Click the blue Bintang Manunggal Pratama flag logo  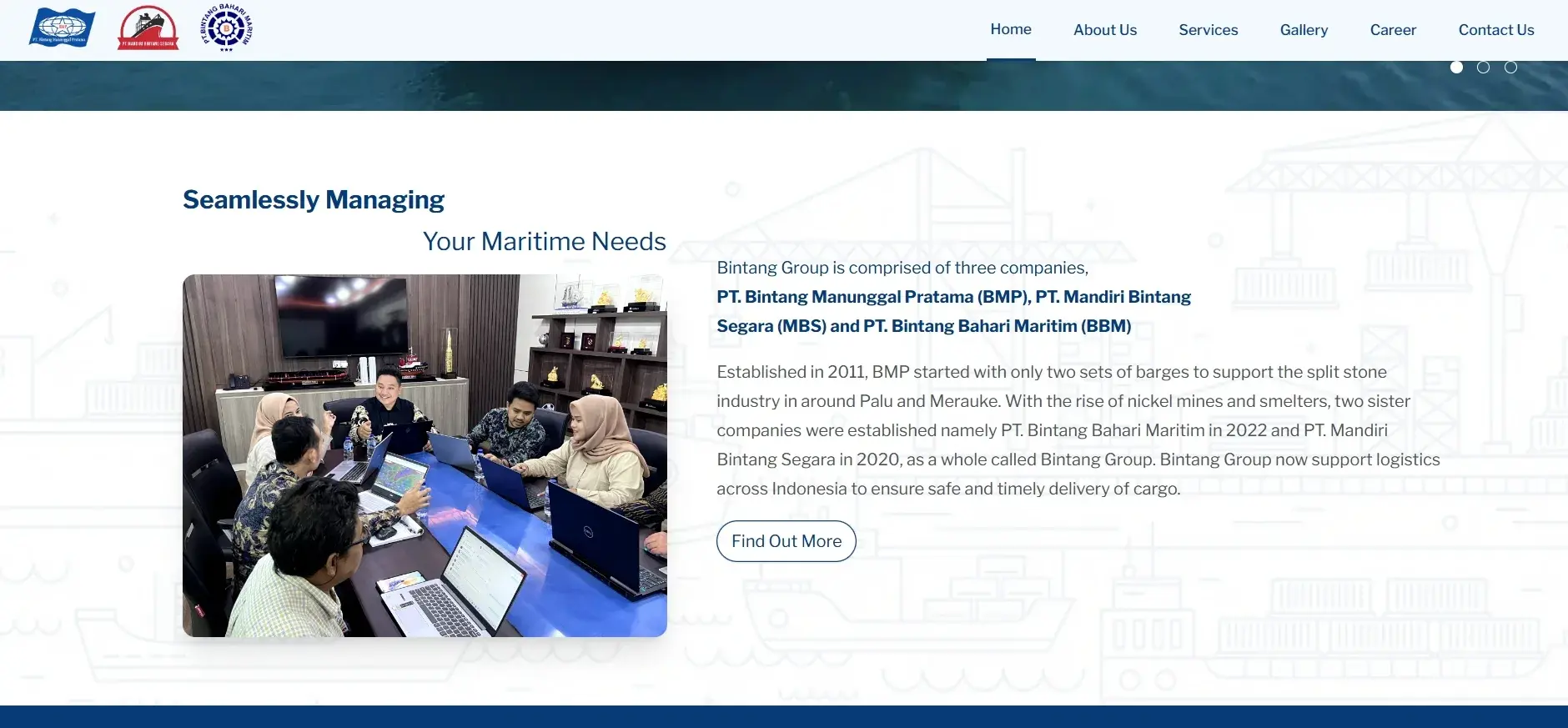click(x=63, y=28)
